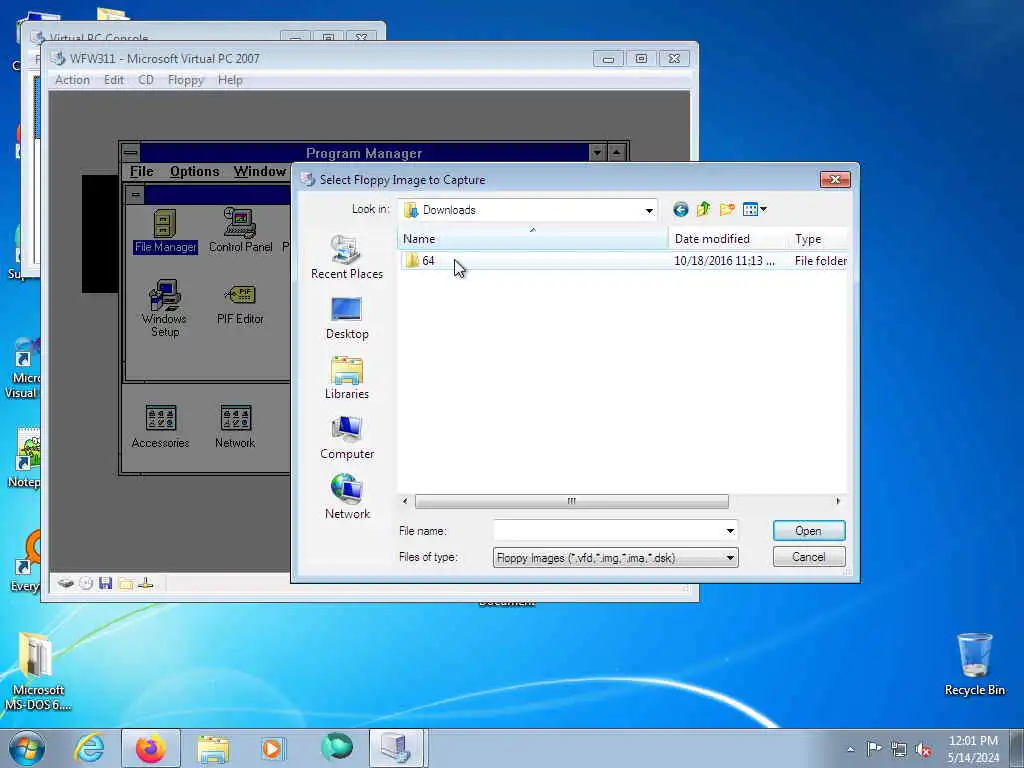Go up one folder level
This screenshot has height=768, width=1024.
point(703,210)
